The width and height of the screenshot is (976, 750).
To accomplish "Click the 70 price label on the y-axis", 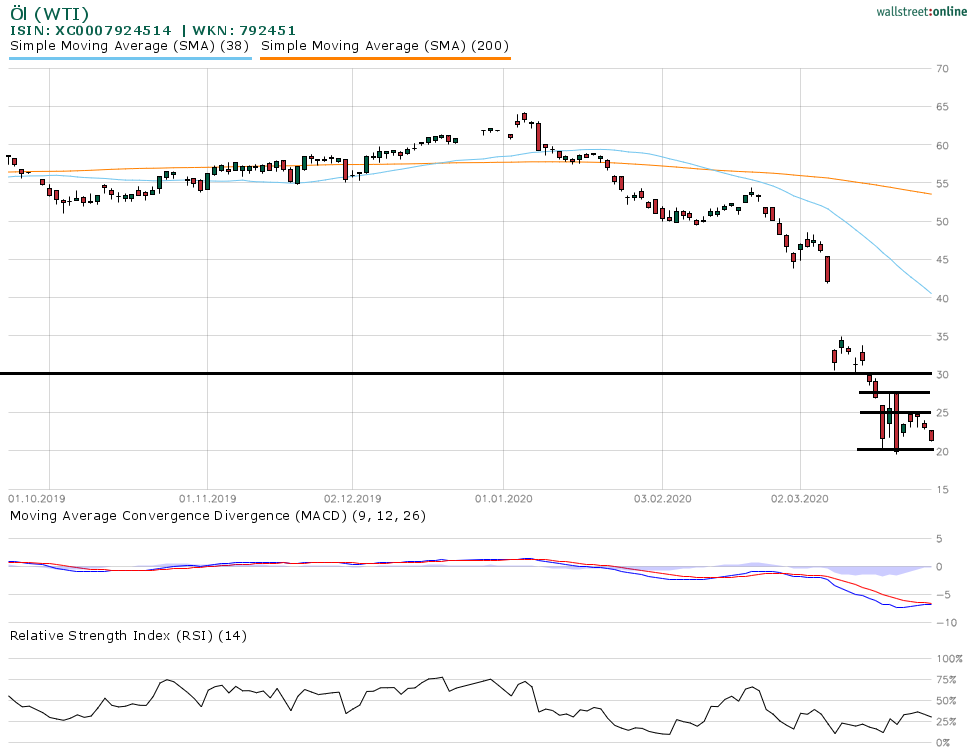I will [x=942, y=69].
